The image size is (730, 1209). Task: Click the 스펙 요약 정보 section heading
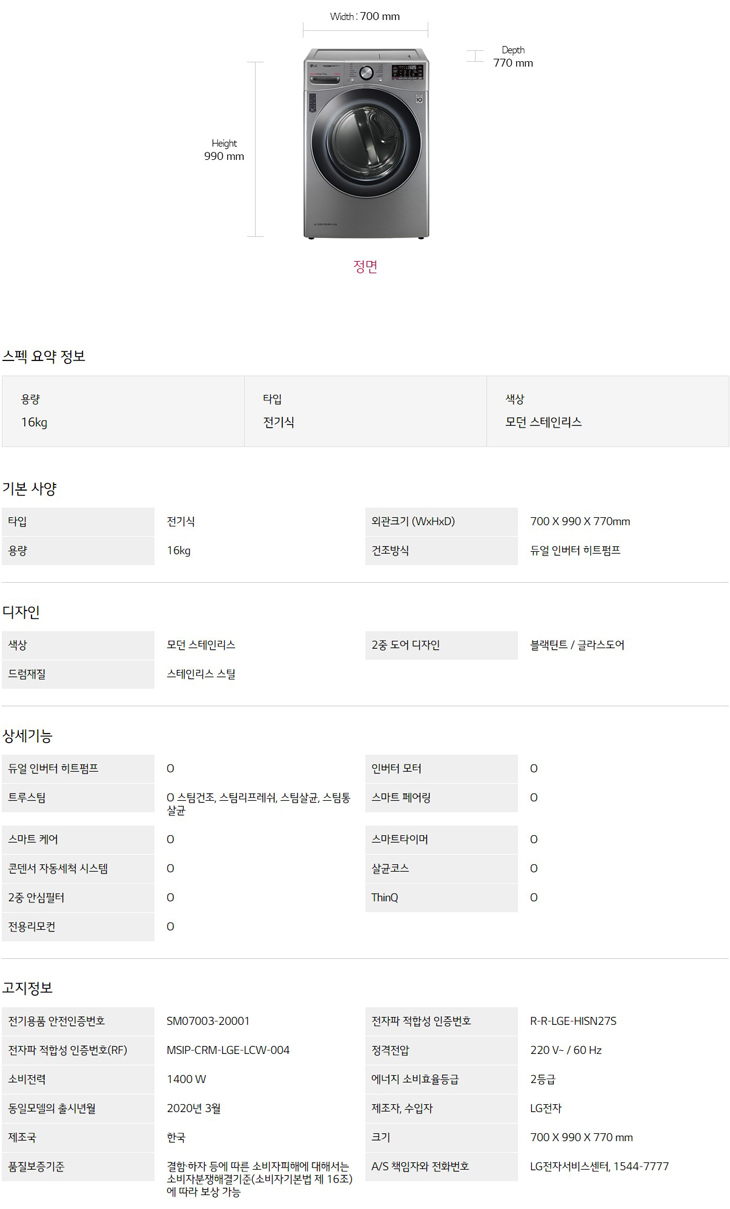pos(44,356)
